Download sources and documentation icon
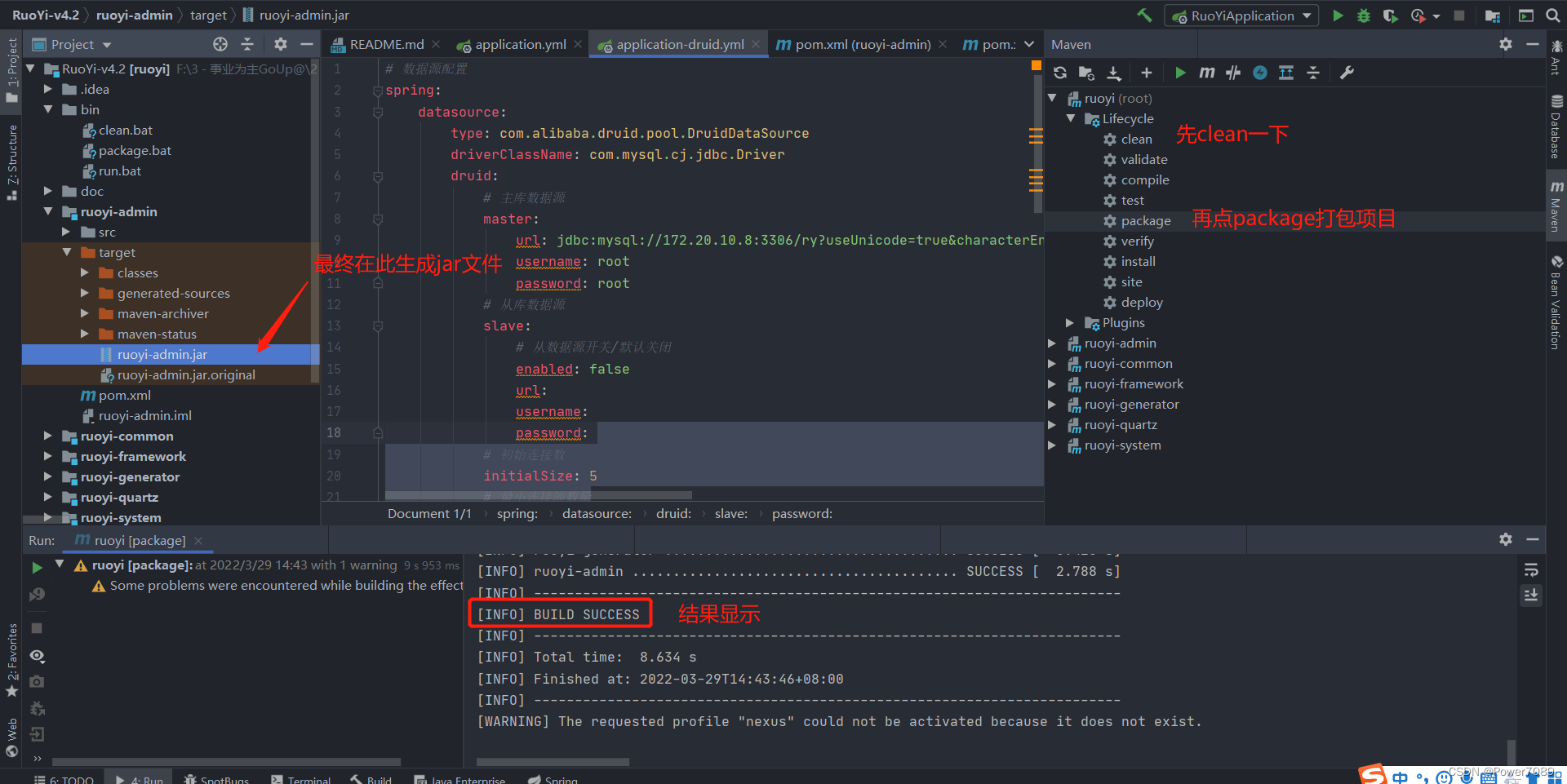The height and width of the screenshot is (784, 1567). click(1114, 73)
